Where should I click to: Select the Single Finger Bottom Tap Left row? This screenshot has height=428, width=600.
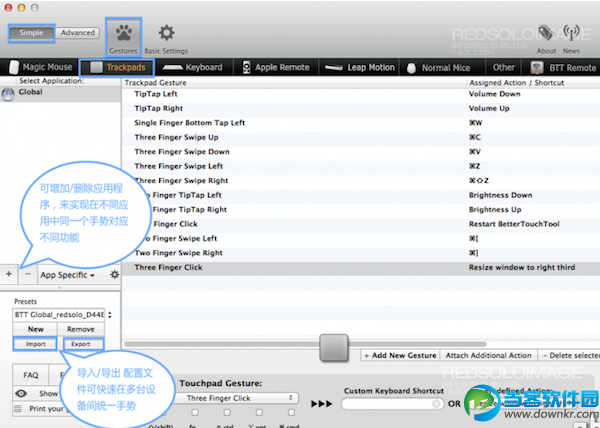coord(361,123)
